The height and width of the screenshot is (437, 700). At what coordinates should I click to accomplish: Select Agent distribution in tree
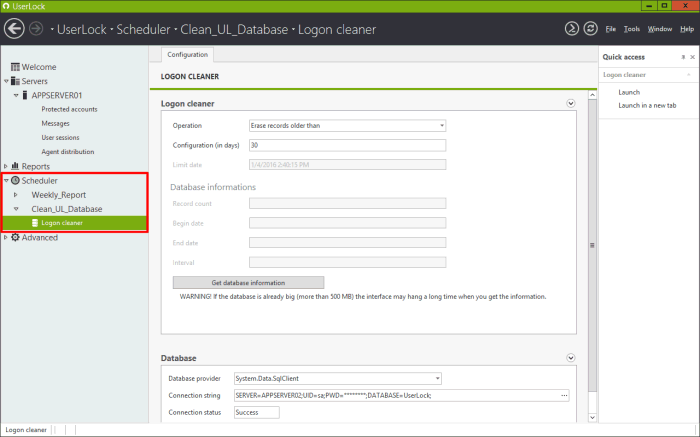pyautogui.click(x=68, y=152)
